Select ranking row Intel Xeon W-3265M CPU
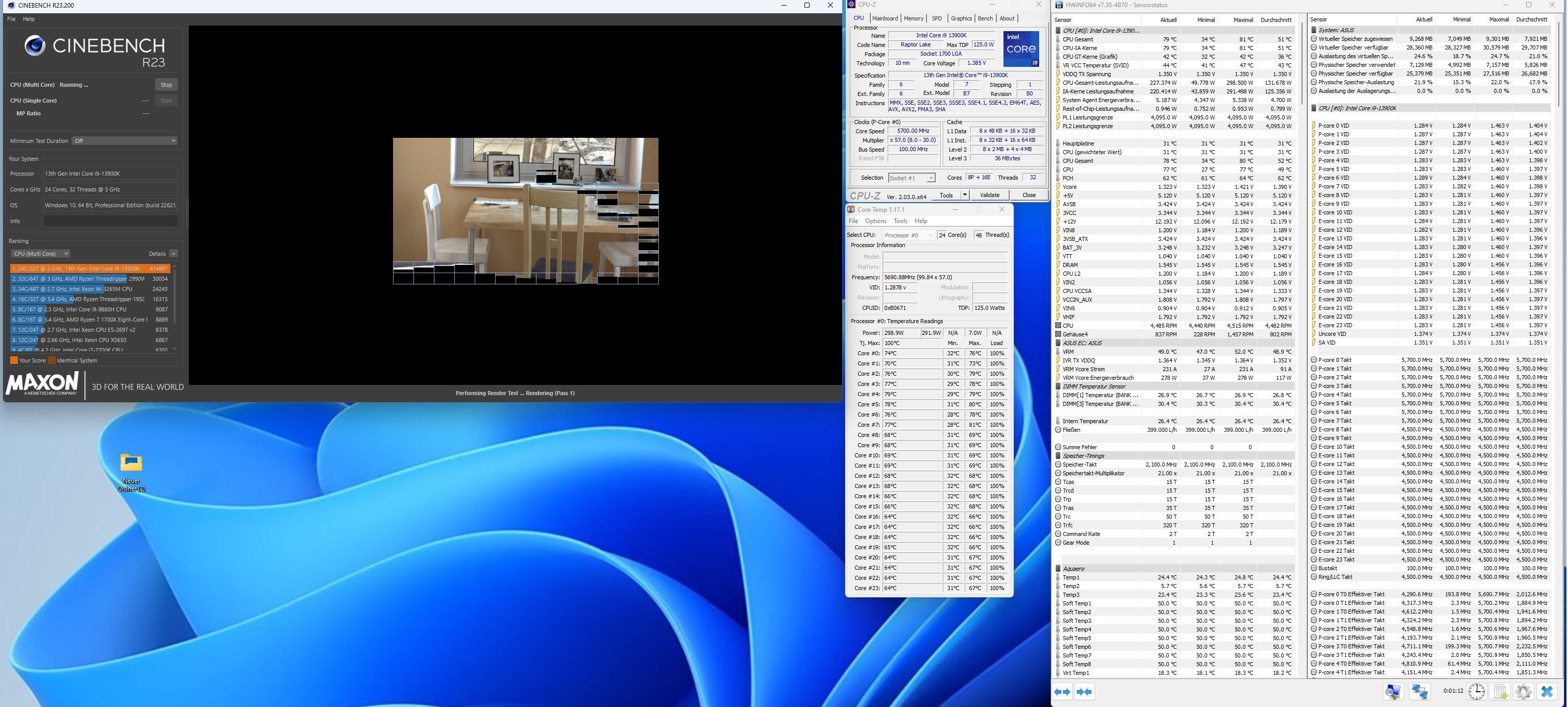The height and width of the screenshot is (707, 1568). 90,288
